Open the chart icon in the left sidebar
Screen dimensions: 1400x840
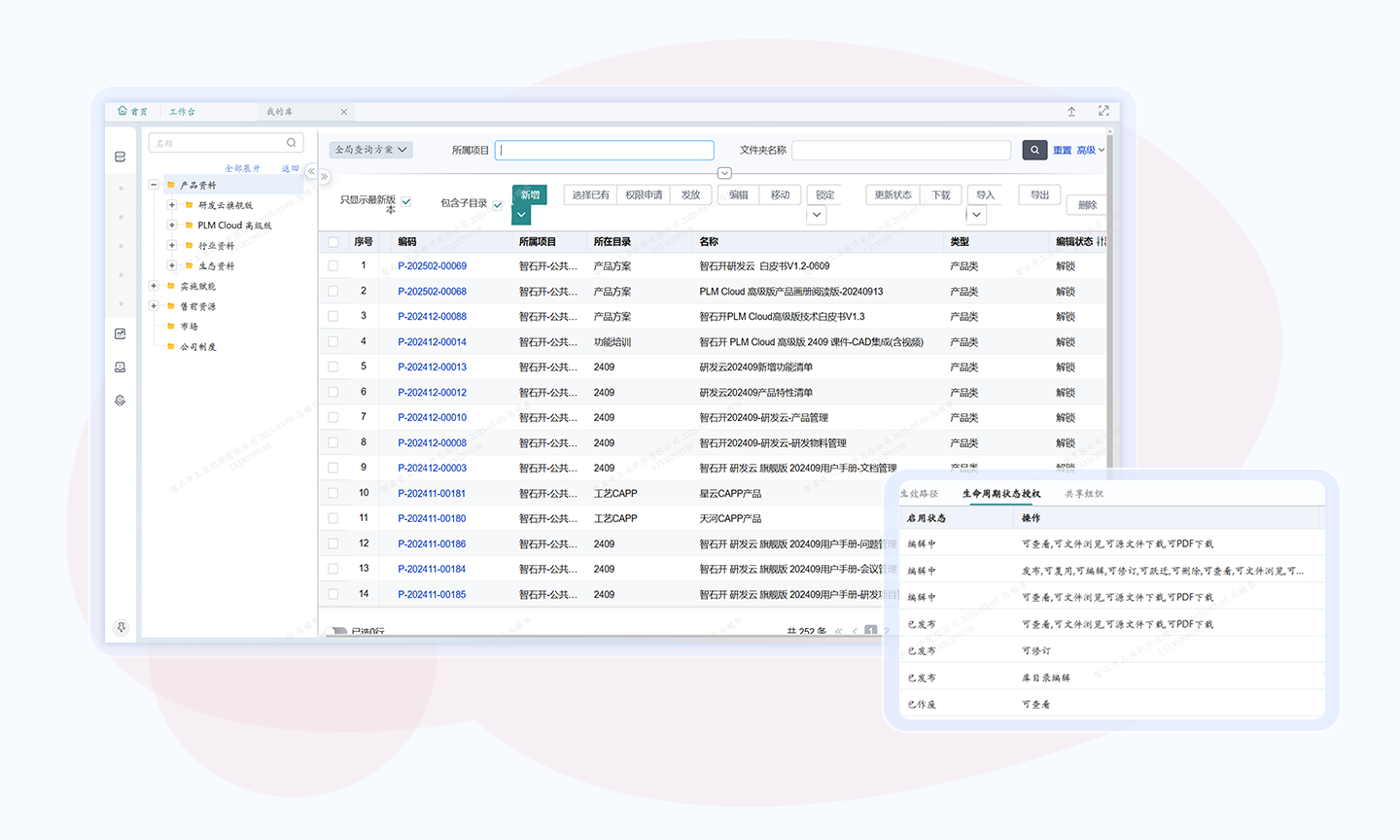121,333
